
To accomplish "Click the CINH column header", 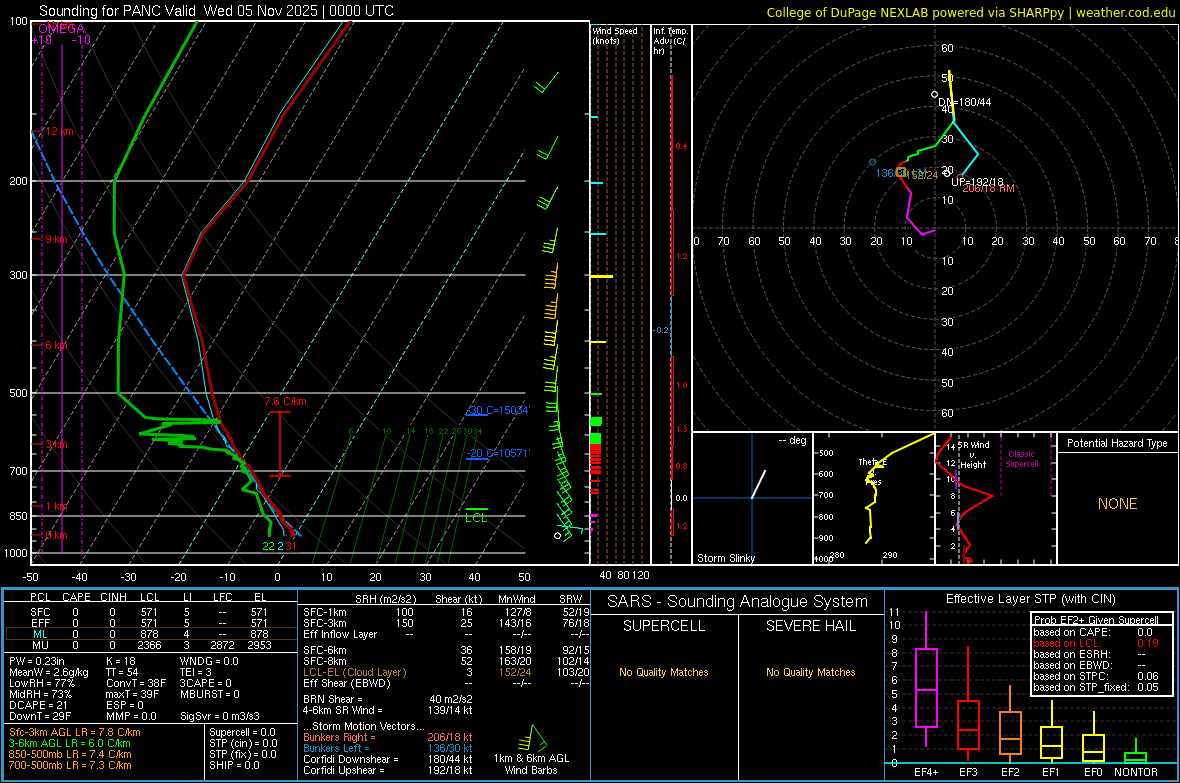I will [x=114, y=597].
